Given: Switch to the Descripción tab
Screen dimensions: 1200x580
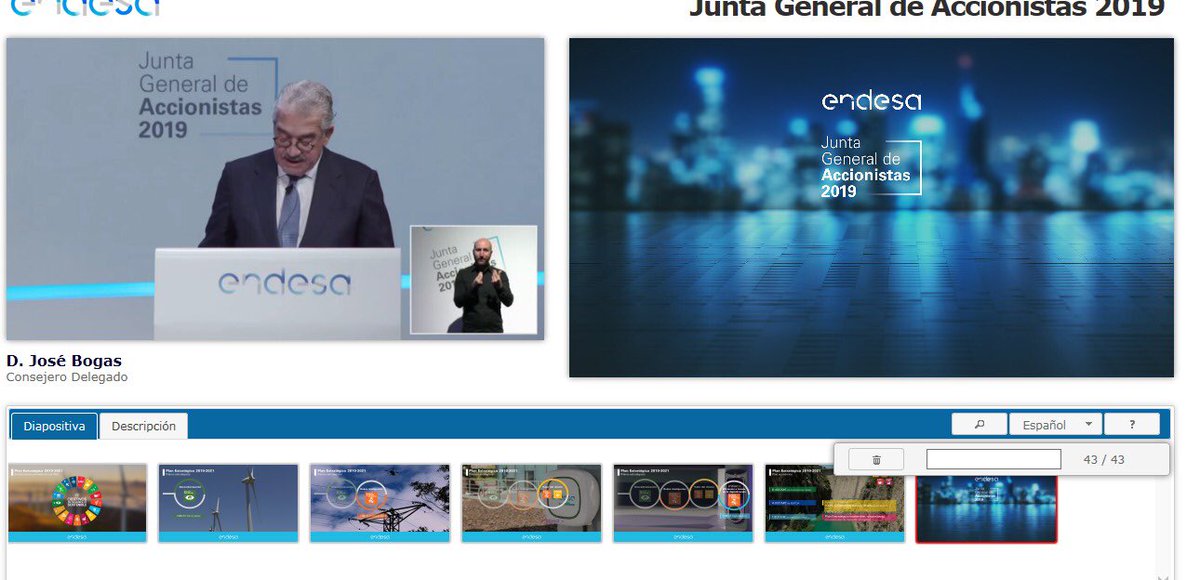Looking at the screenshot, I should coord(143,425).
